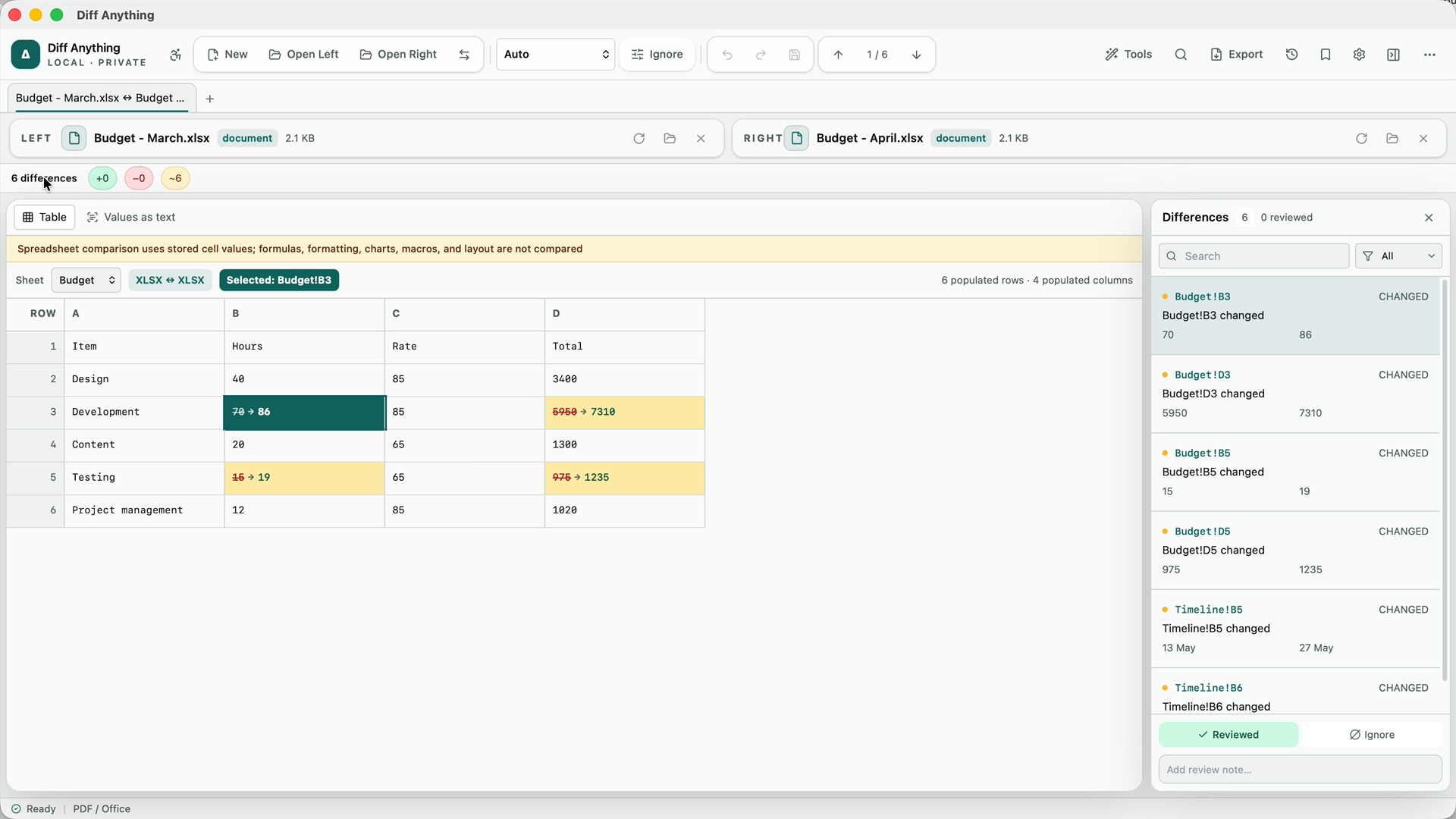This screenshot has width=1456, height=819.
Task: Swap left and right files icon
Action: [x=464, y=55]
